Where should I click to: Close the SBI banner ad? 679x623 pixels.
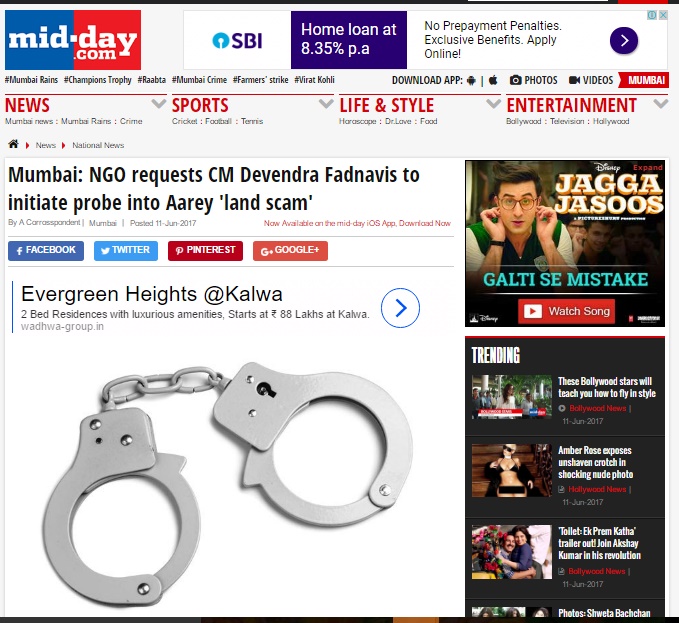[663, 15]
